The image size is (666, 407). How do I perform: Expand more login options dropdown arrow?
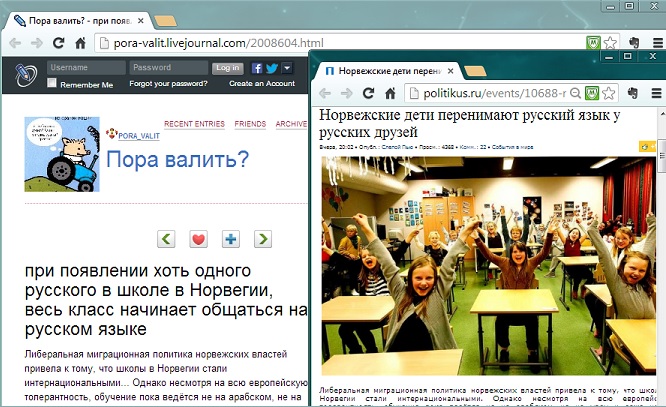[287, 68]
